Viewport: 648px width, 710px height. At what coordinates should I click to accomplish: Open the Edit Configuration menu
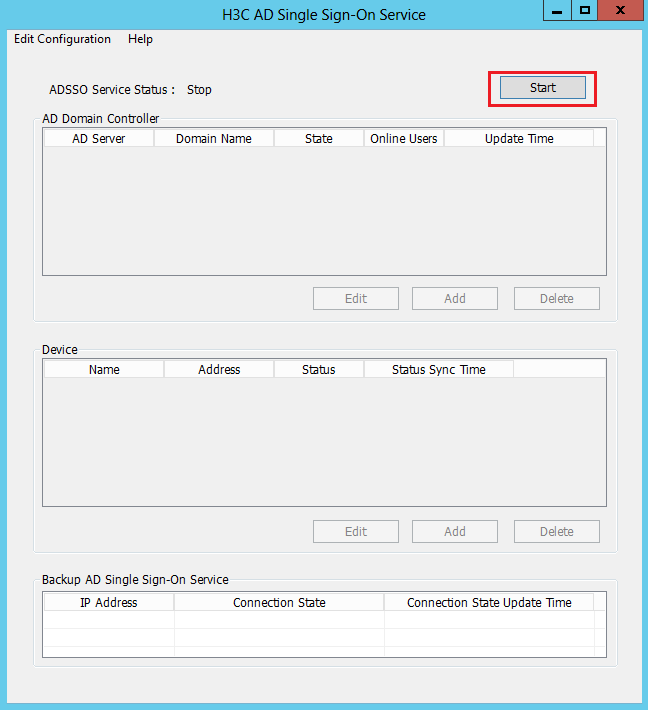click(x=62, y=39)
